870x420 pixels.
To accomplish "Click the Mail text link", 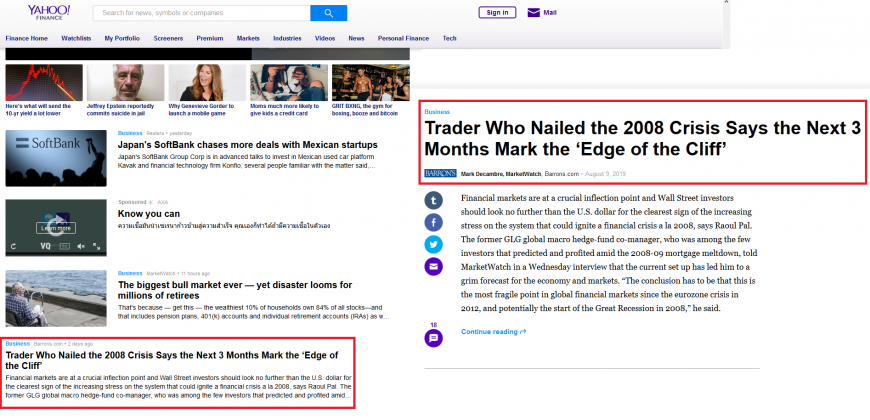I will click(550, 13).
